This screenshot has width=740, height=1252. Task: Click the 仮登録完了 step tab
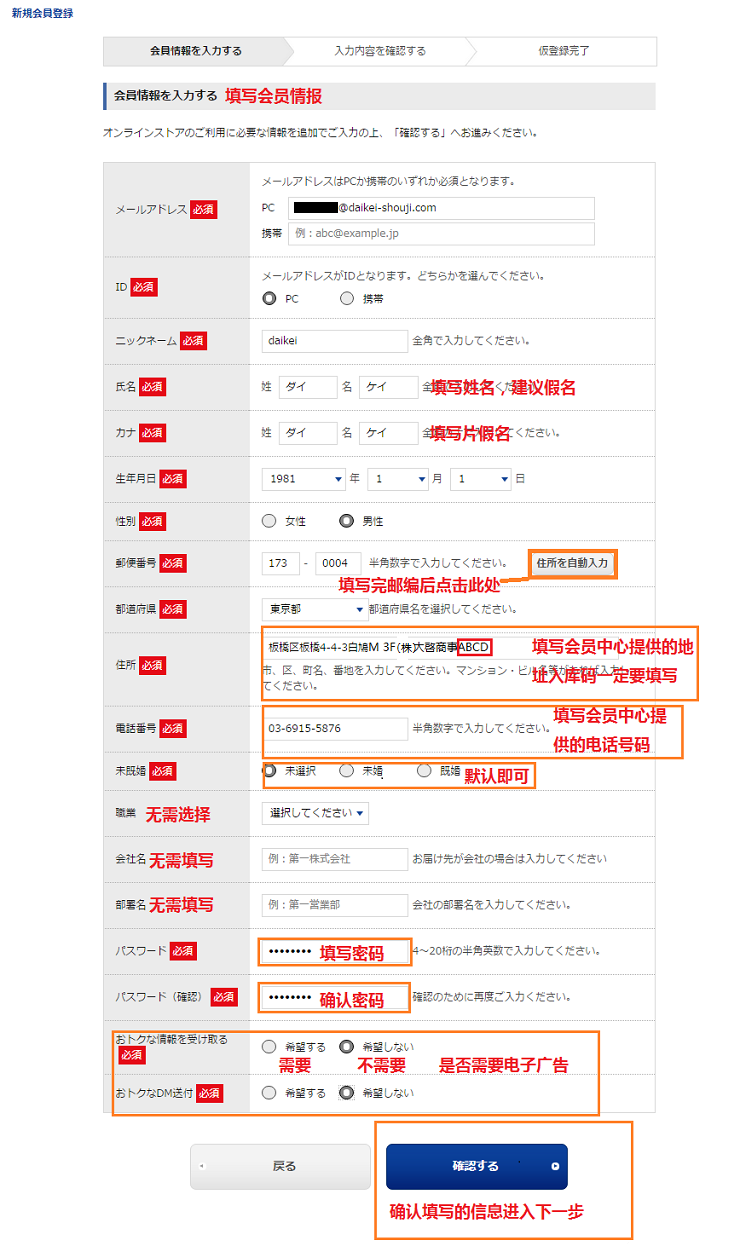(564, 51)
